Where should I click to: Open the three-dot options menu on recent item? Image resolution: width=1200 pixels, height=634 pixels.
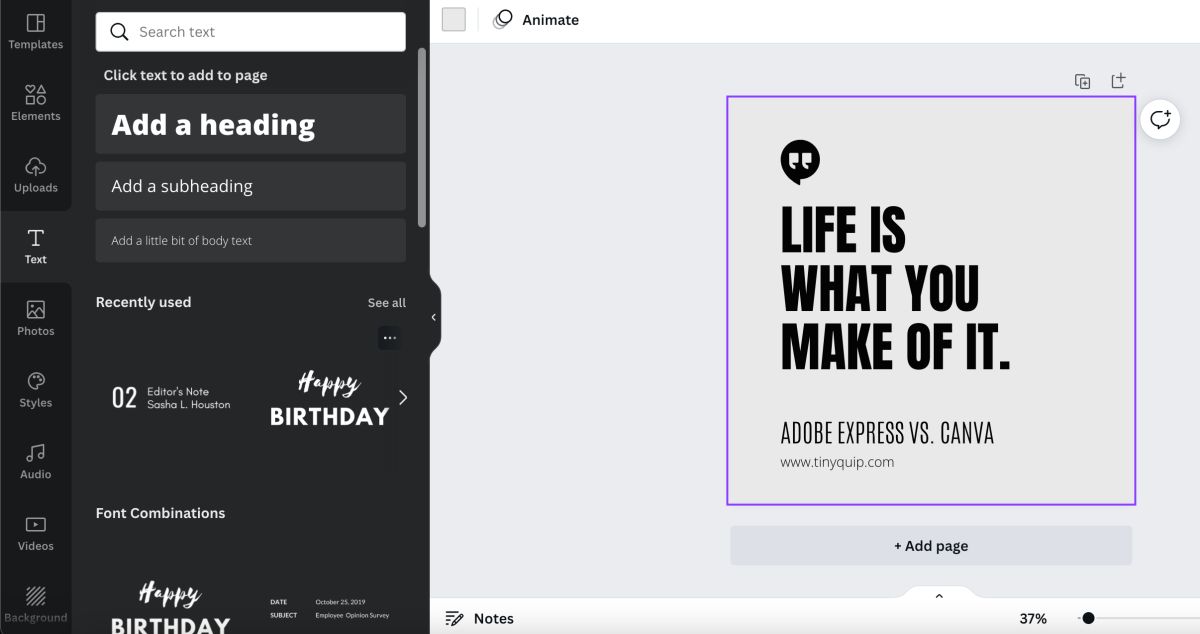pyautogui.click(x=390, y=338)
